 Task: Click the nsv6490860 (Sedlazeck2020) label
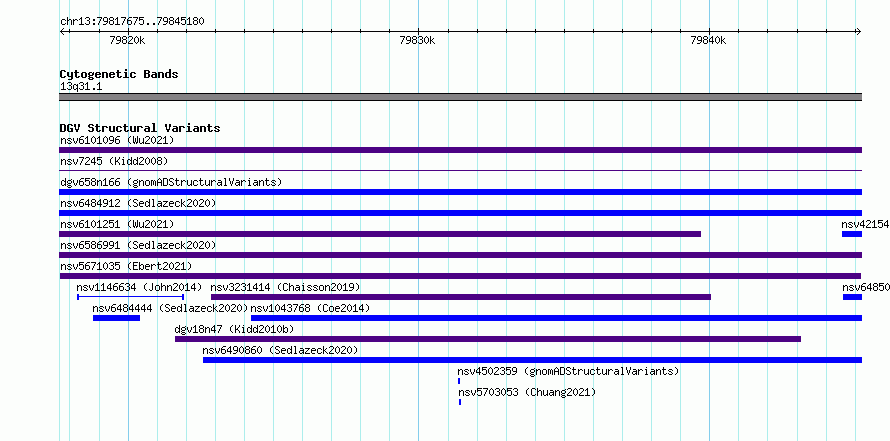pos(280,350)
